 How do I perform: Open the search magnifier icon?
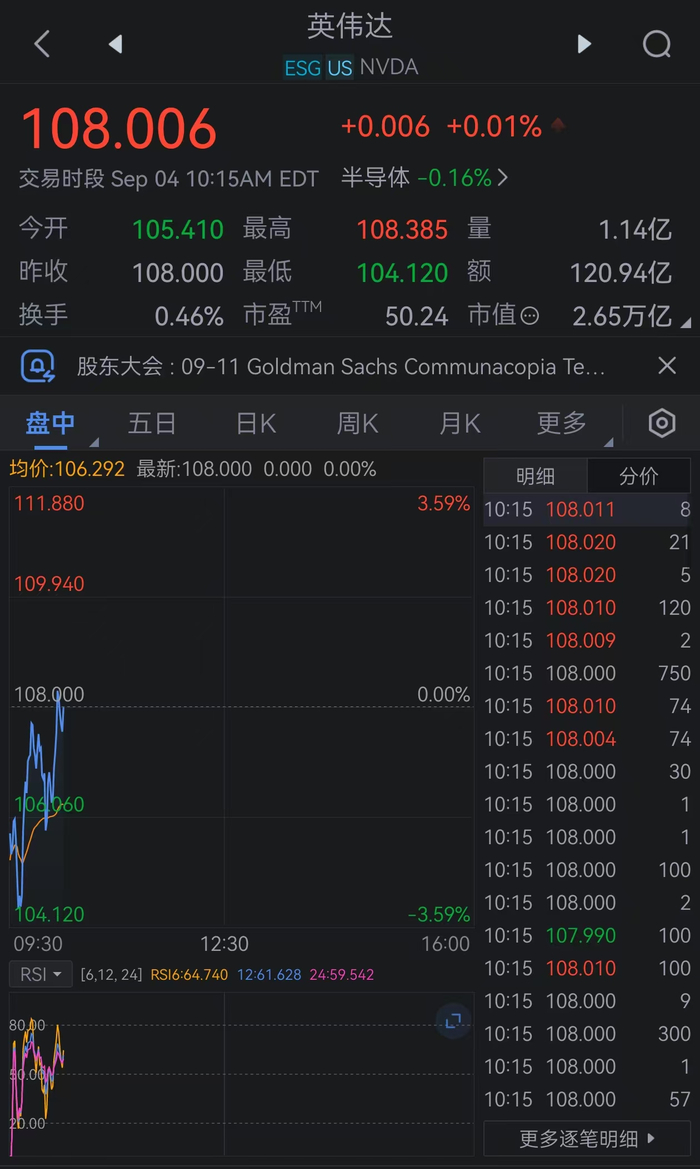coord(657,44)
